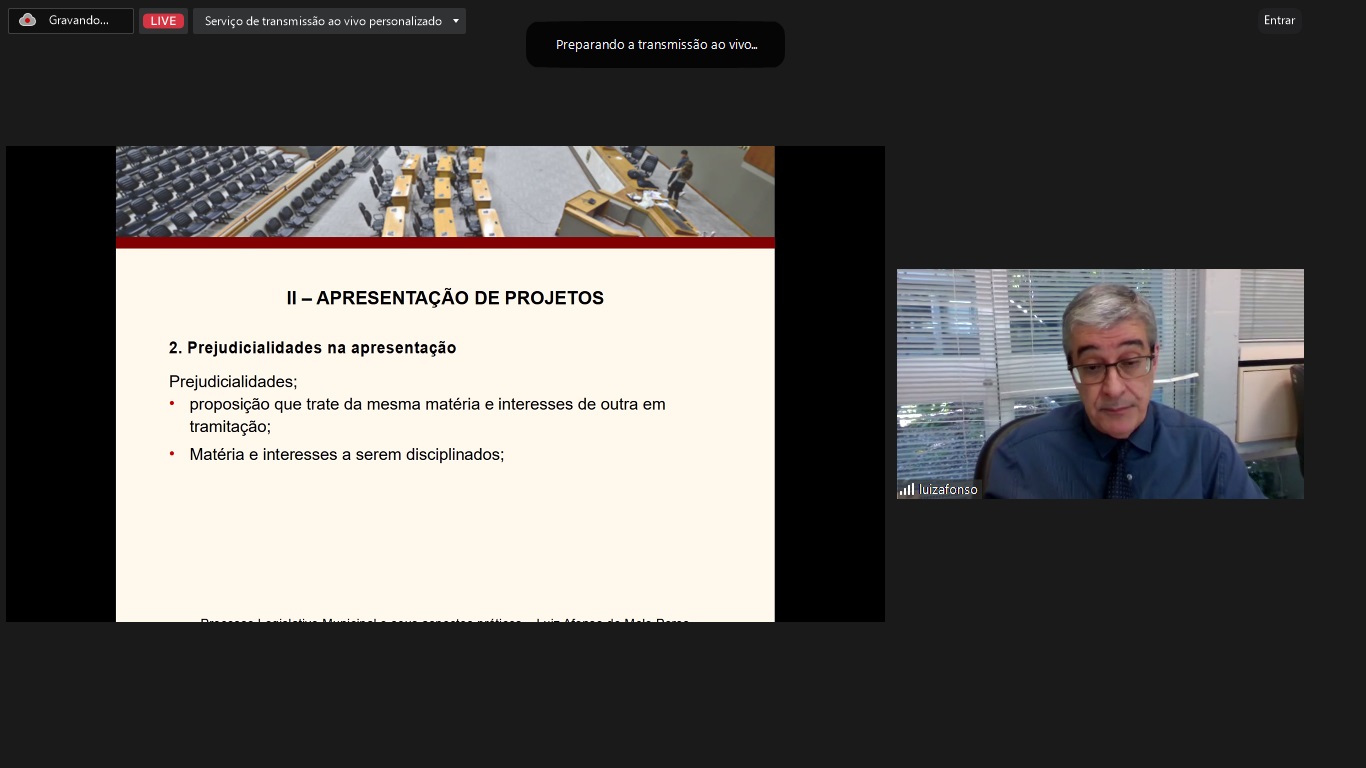Screen dimensions: 1366x768
Task: Click heading '2. Prejudicialidades na apresentação'
Action: click(x=312, y=348)
